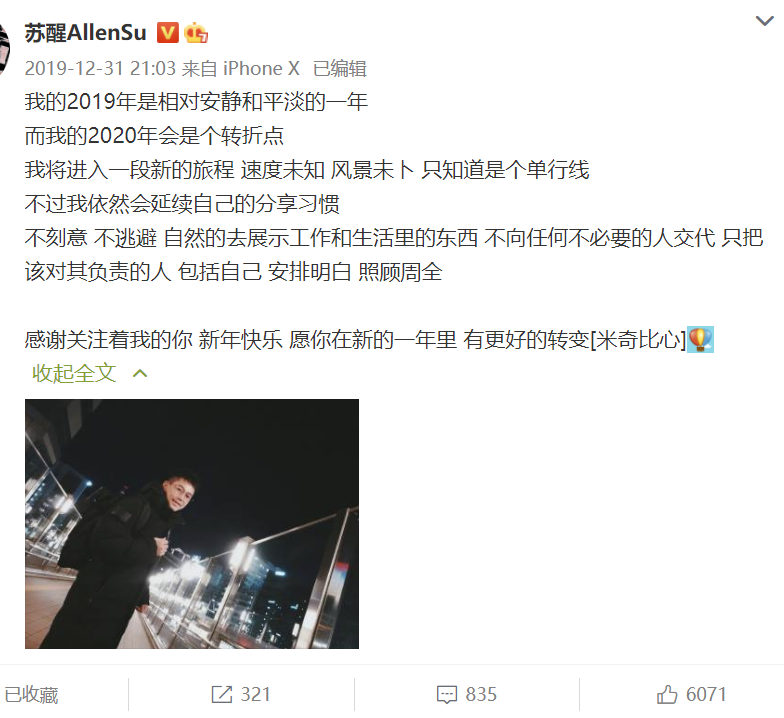Open the night photo thumbnail
Image resolution: width=784 pixels, height=718 pixels.
pyautogui.click(x=192, y=524)
